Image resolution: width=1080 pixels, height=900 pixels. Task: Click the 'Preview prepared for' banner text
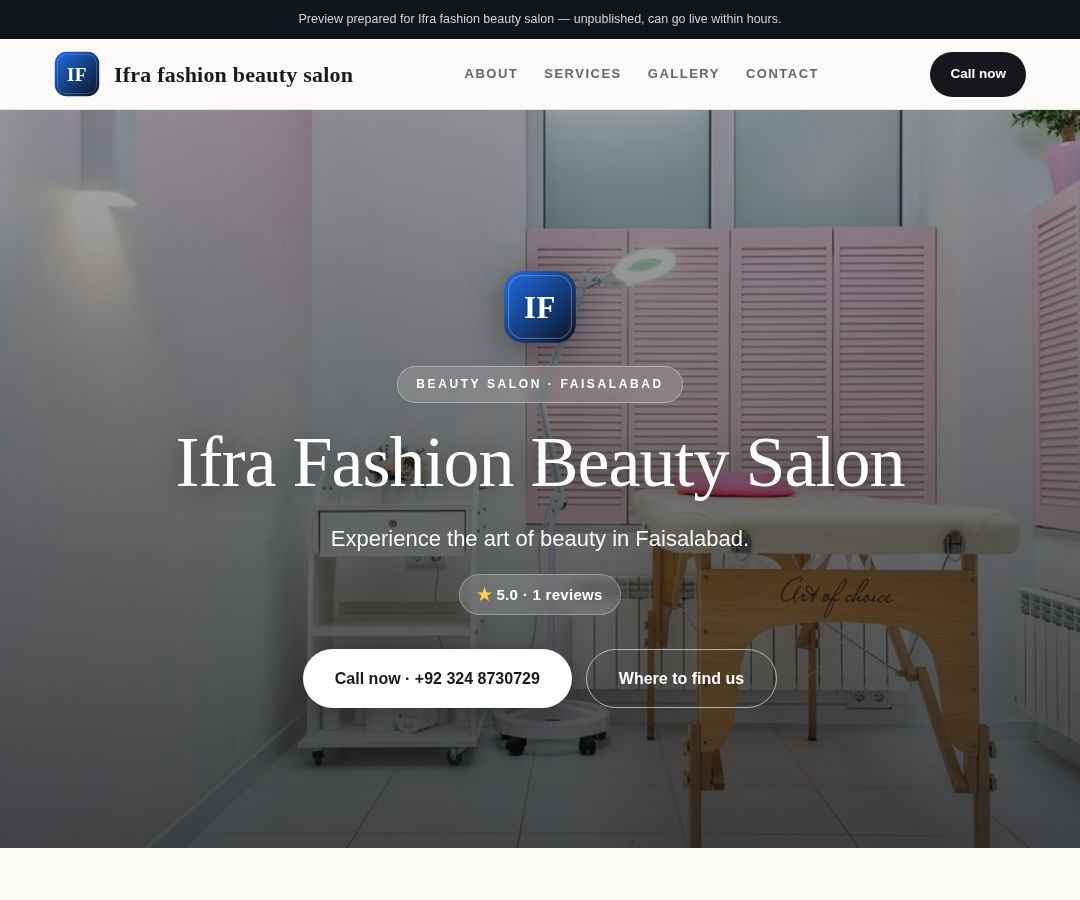click(x=540, y=19)
